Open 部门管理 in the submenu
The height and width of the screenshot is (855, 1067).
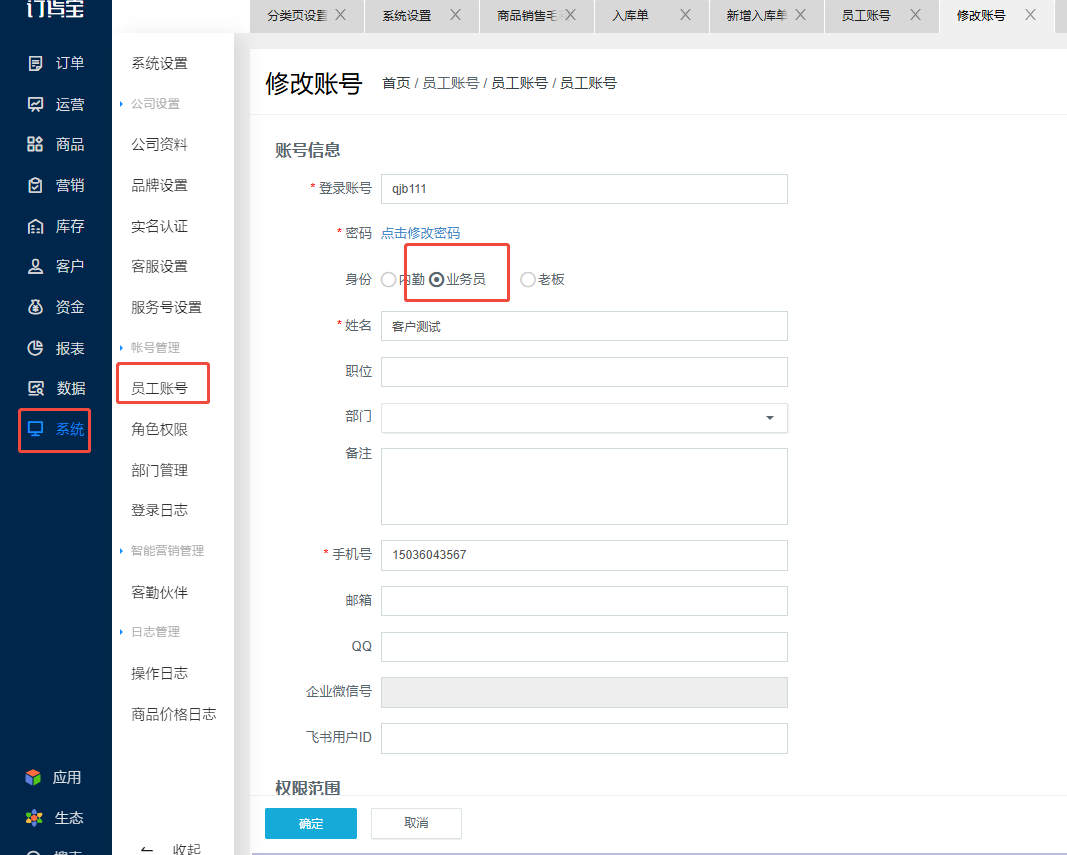(x=159, y=470)
